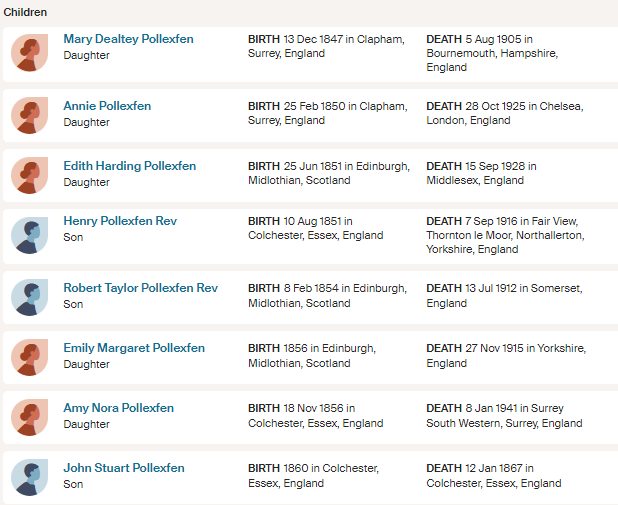618x505 pixels.
Task: Select Amy Nora Pollexfen's avatar icon
Action: pyautogui.click(x=30, y=416)
